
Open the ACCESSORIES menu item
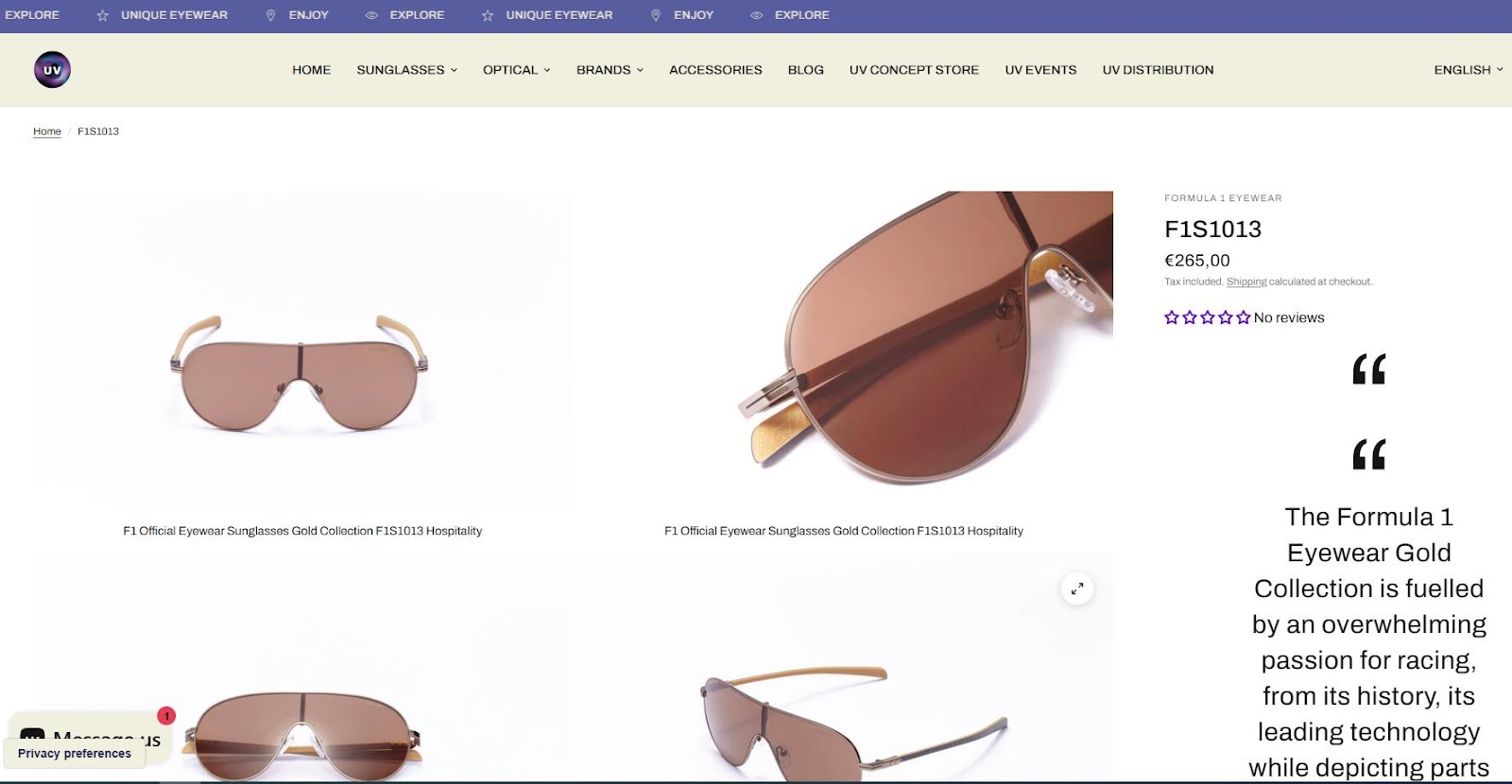tap(715, 70)
